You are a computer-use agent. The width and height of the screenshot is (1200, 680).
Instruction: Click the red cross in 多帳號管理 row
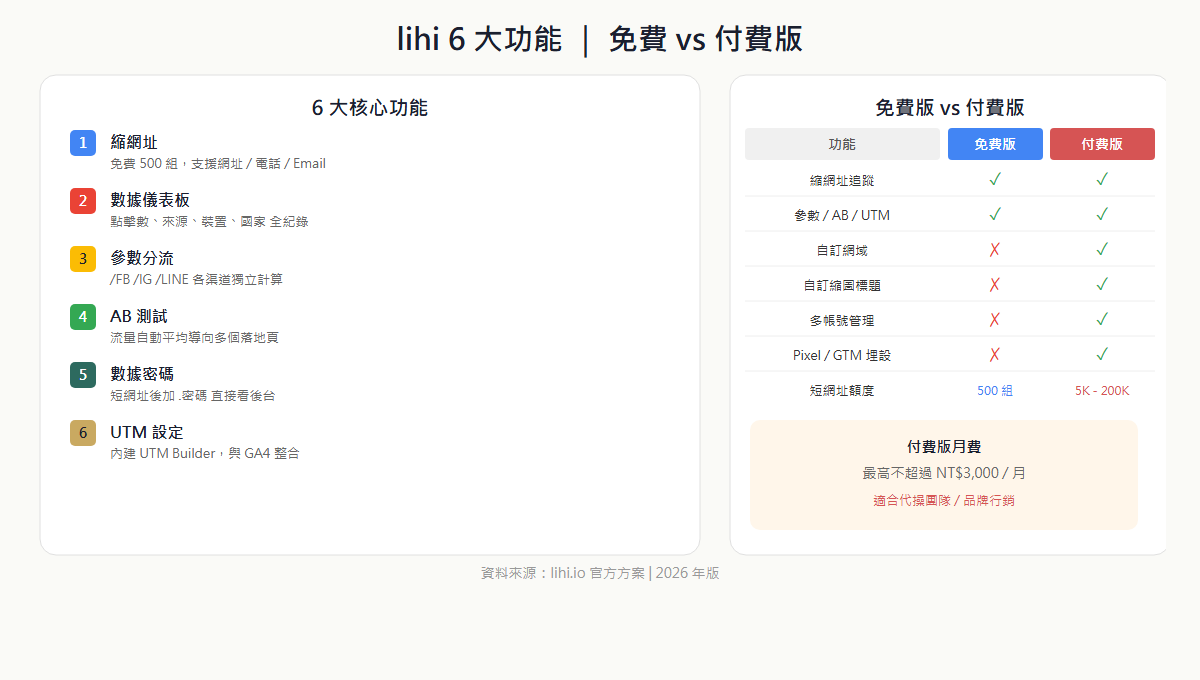pos(995,320)
